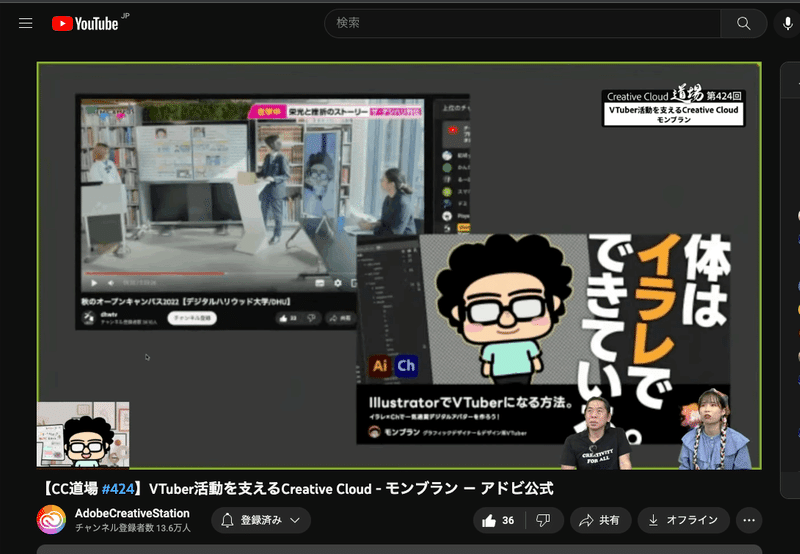The height and width of the screenshot is (554, 800).
Task: Click the オフライン download button
Action: coord(683,520)
